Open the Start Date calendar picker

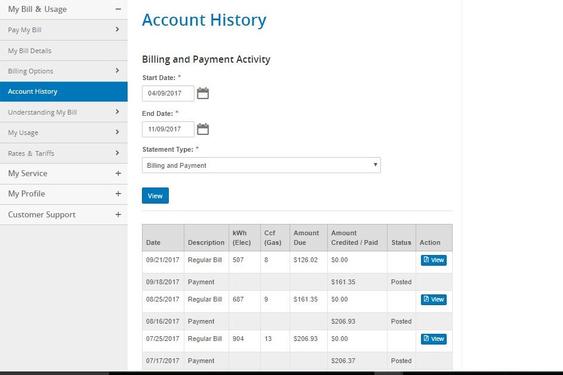[203, 93]
